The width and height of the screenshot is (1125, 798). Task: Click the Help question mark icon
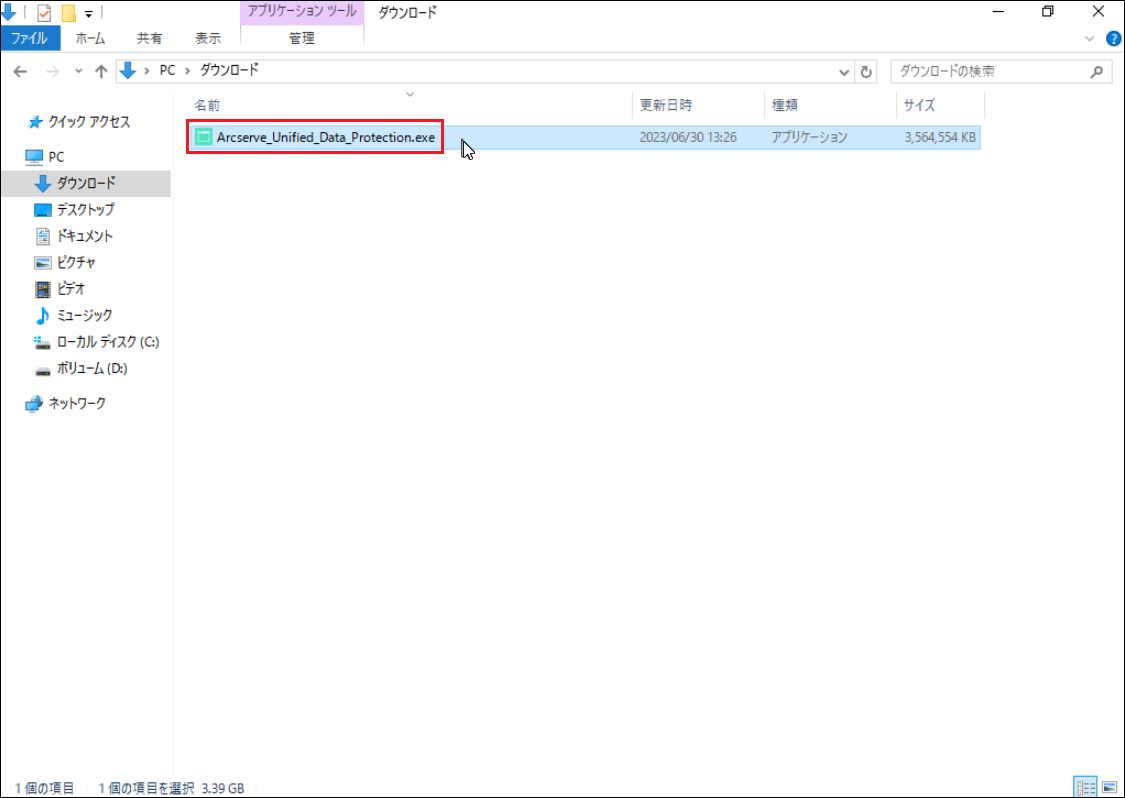click(1113, 39)
